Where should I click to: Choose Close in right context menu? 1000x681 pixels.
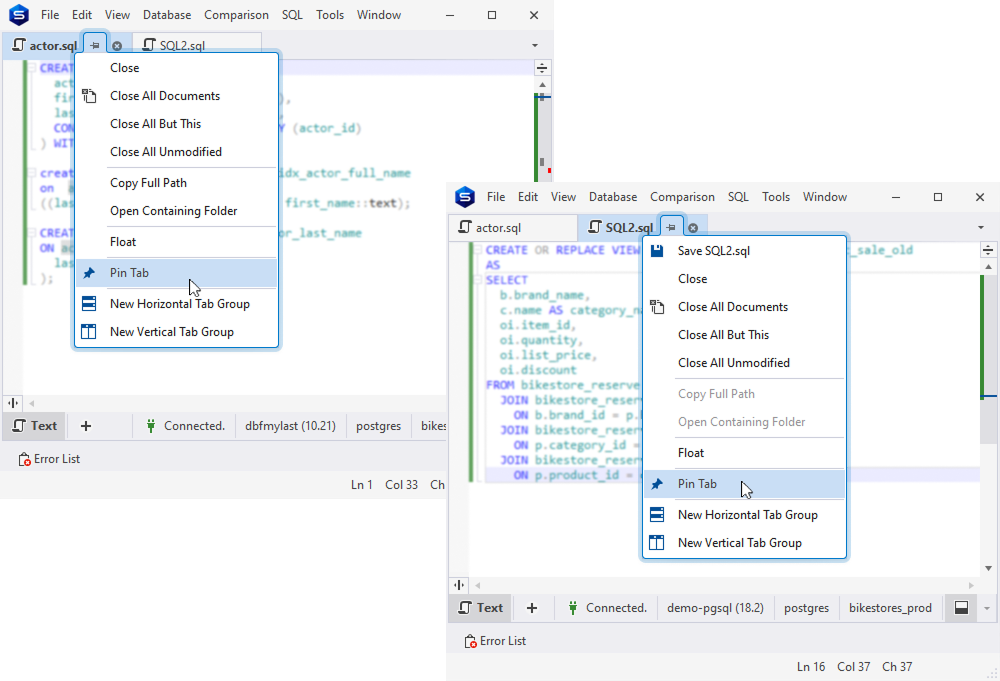(744, 279)
